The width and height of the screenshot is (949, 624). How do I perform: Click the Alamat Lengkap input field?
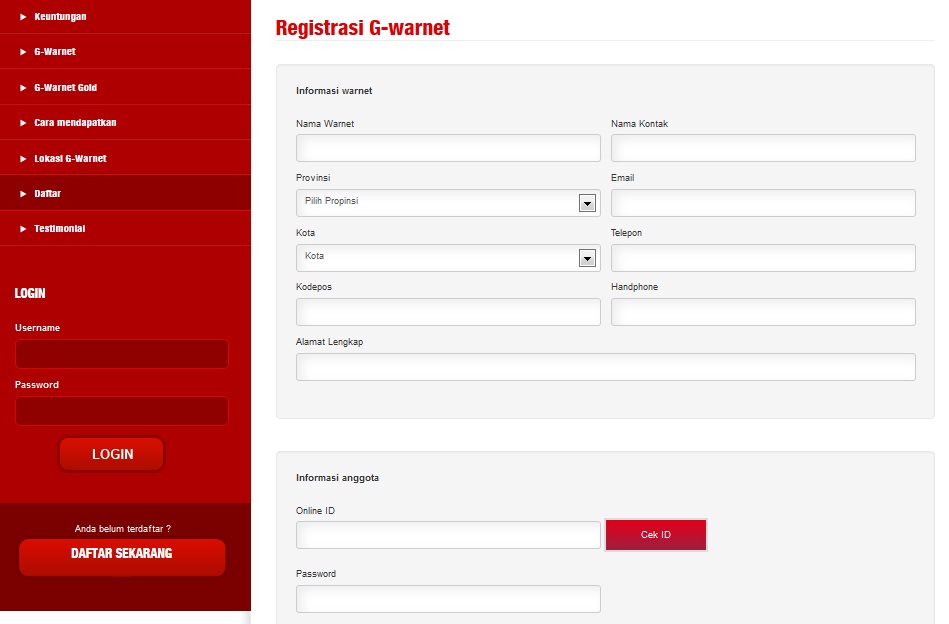605,366
